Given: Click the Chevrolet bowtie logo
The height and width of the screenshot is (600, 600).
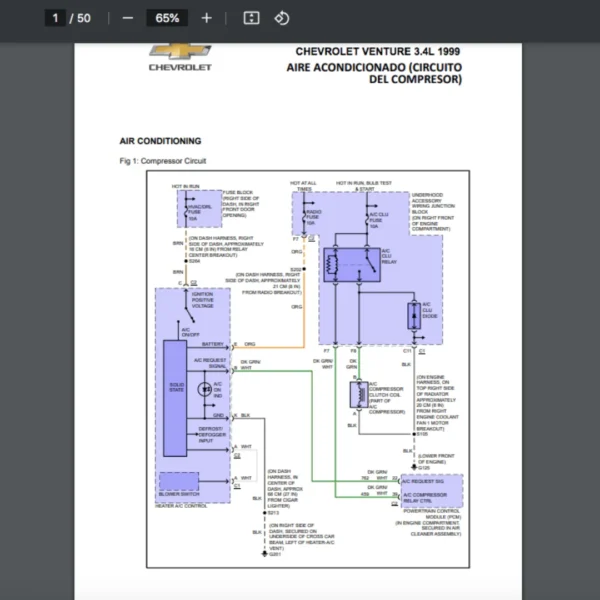Looking at the screenshot, I should [180, 52].
